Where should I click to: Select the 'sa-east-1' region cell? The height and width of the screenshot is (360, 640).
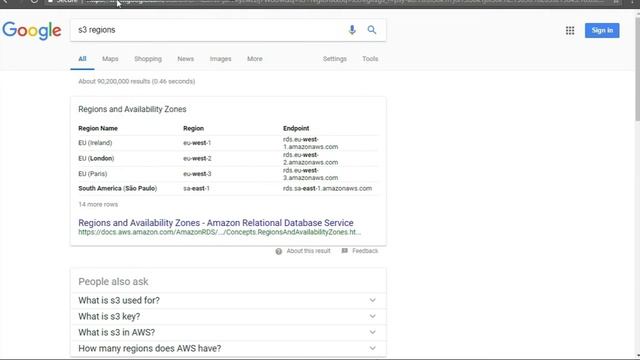point(196,189)
